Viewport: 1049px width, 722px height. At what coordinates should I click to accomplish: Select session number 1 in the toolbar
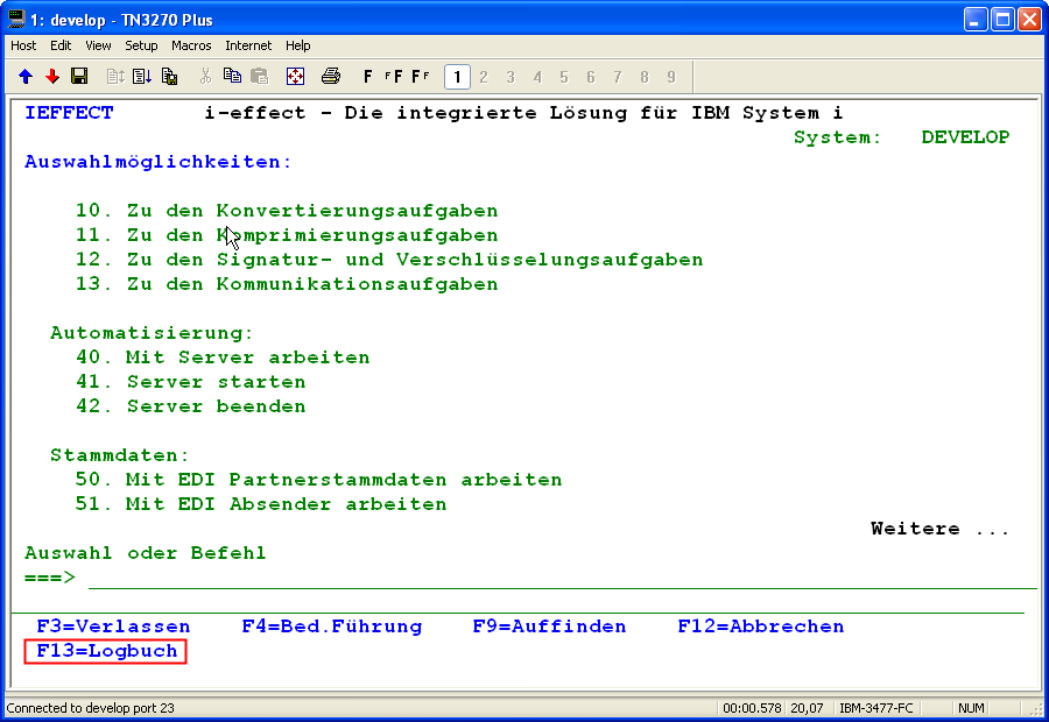click(457, 77)
